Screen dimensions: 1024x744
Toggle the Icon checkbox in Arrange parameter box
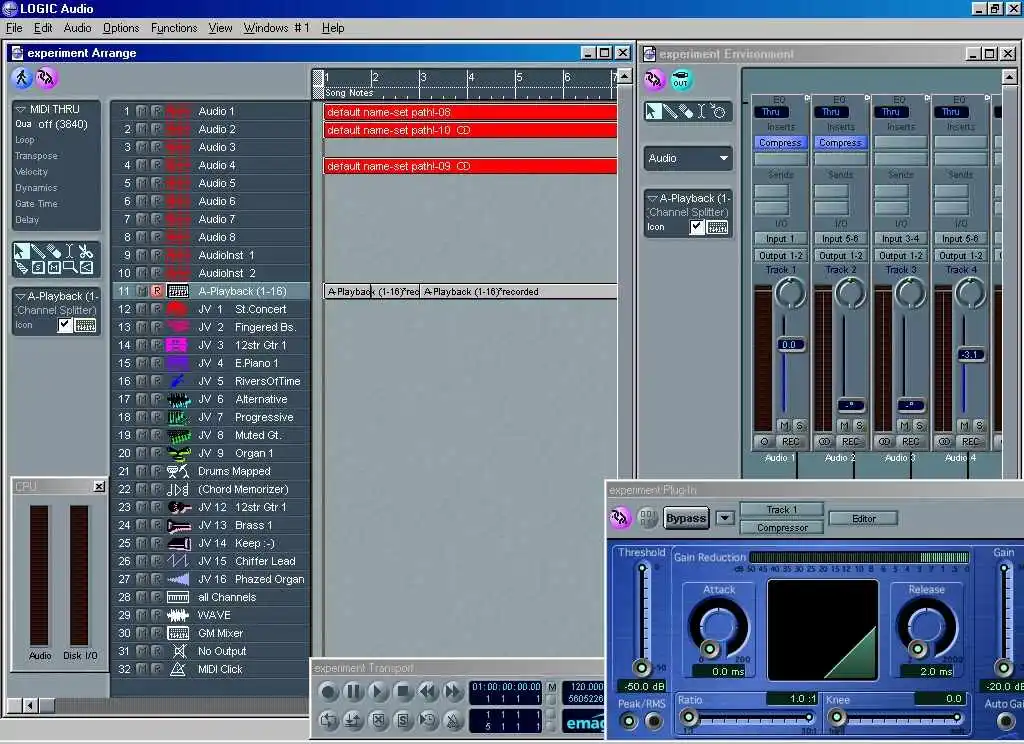(x=65, y=325)
